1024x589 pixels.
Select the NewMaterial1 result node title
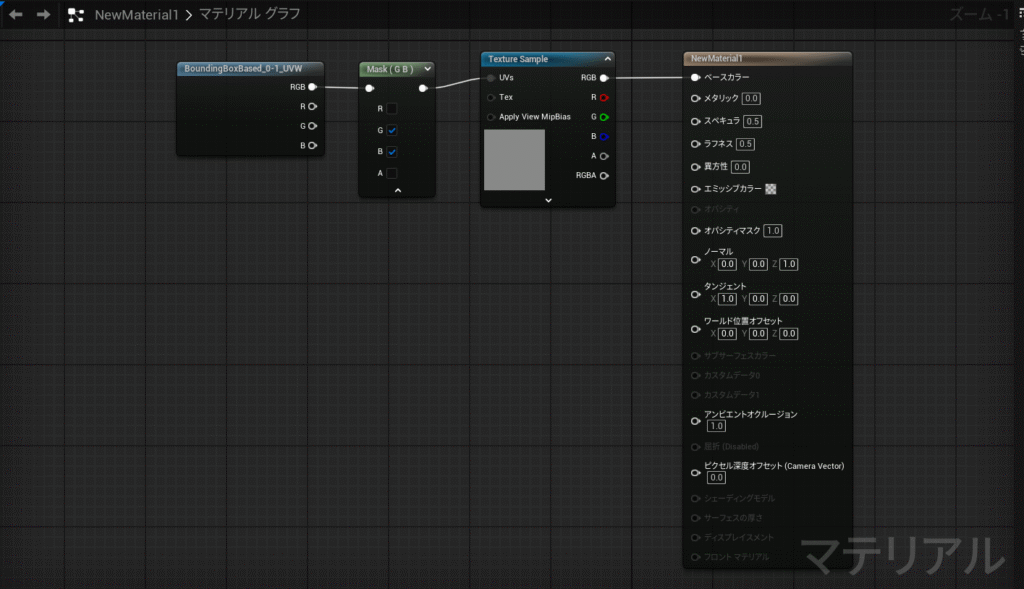(x=716, y=59)
